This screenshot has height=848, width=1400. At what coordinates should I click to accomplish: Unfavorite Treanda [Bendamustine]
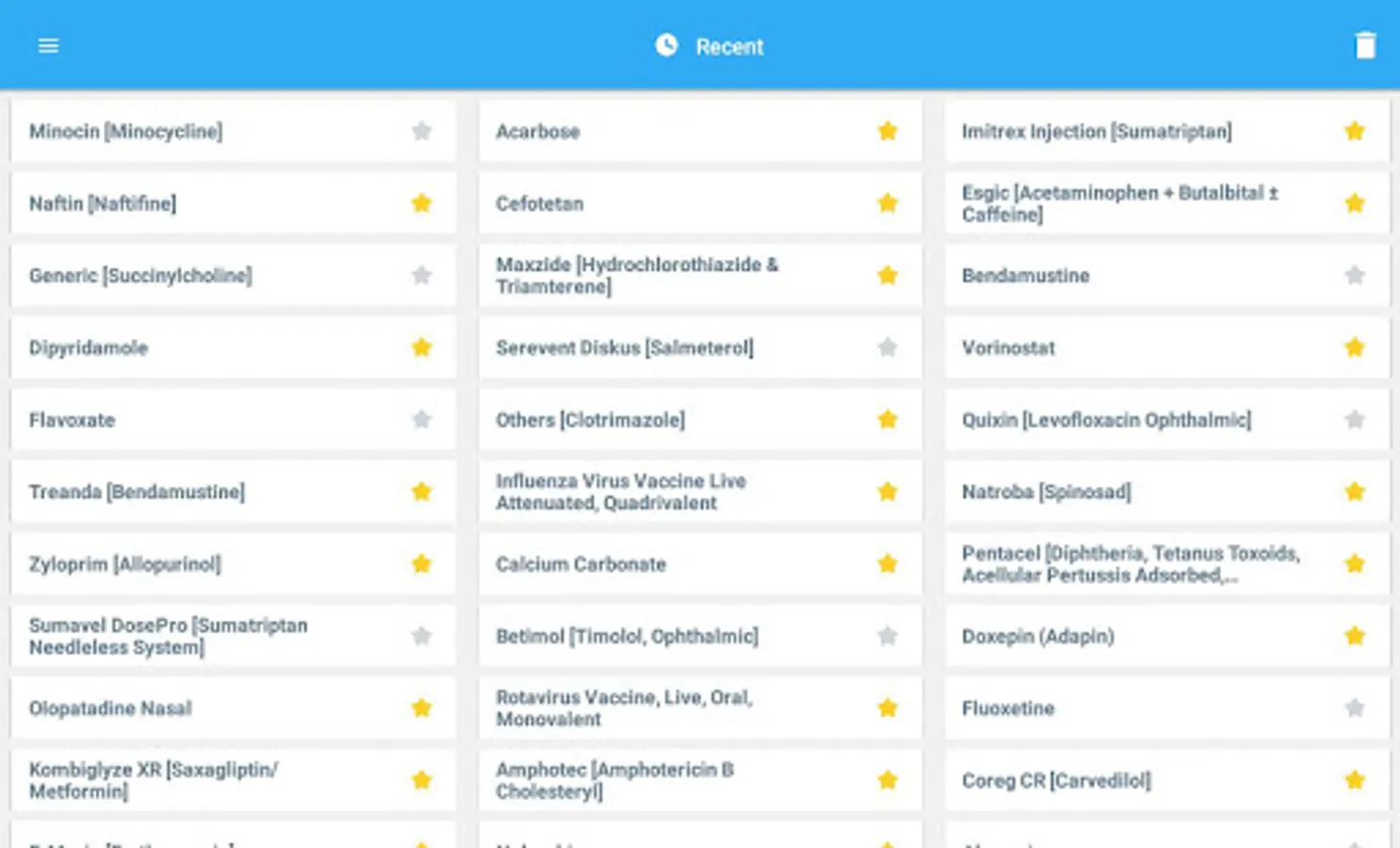tap(421, 491)
